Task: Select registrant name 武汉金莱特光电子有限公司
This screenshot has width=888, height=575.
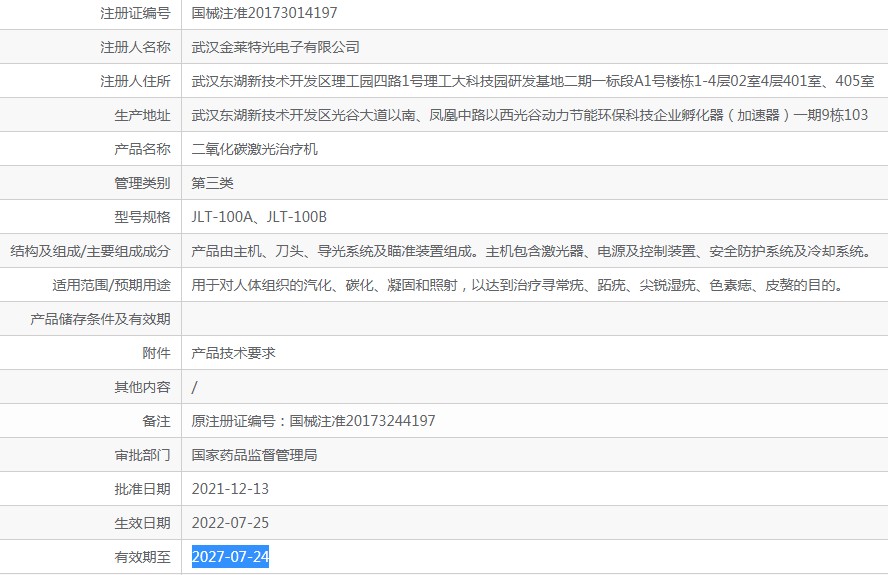Action: point(276,47)
